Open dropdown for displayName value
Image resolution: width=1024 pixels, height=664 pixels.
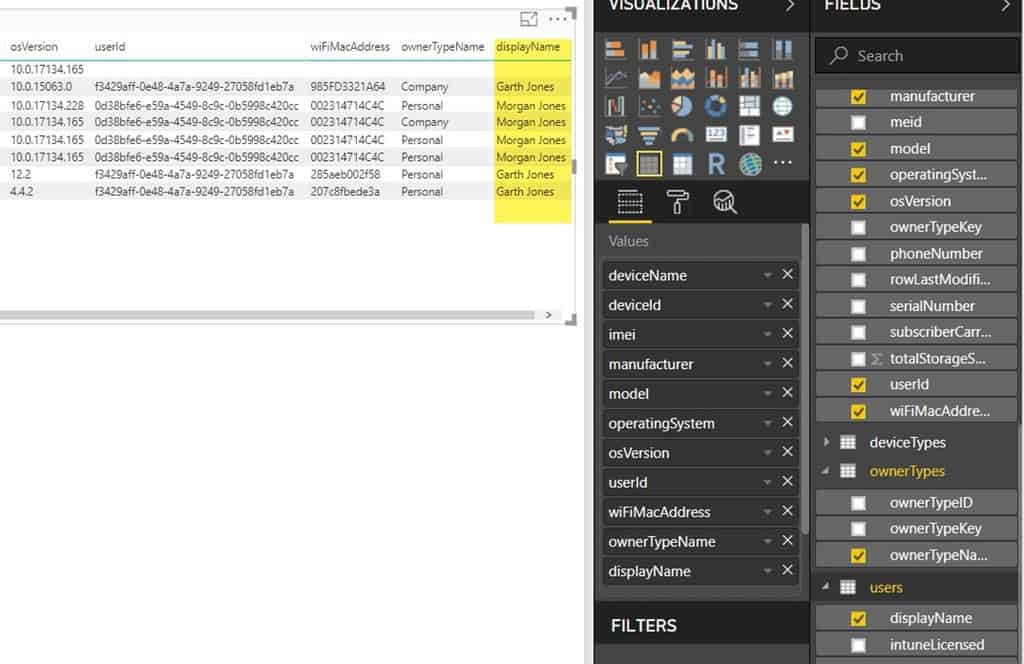(767, 571)
